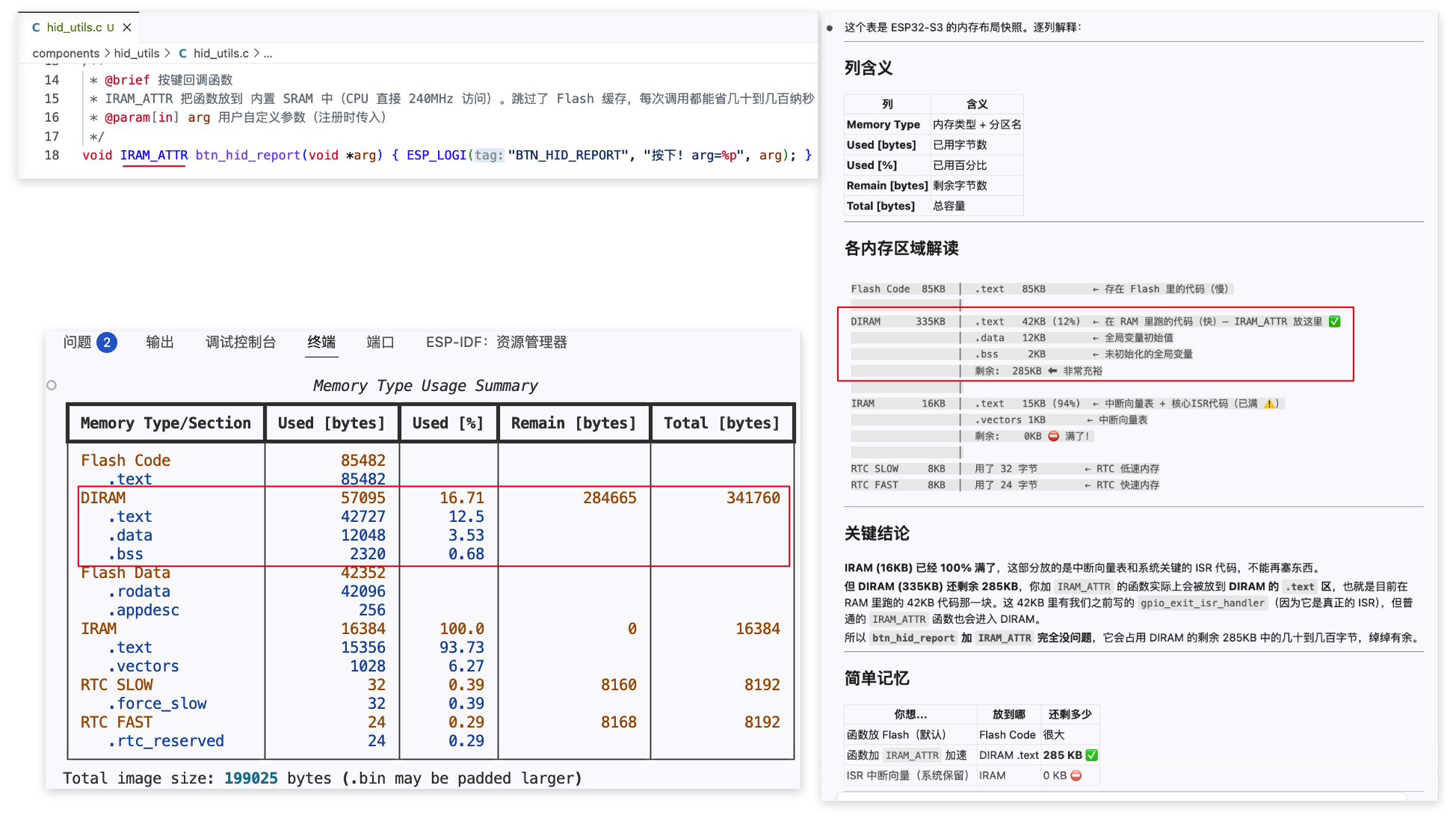Image resolution: width=1456 pixels, height=824 pixels.
Task: Click the DIRAM total bytes value 341760
Action: click(x=753, y=498)
